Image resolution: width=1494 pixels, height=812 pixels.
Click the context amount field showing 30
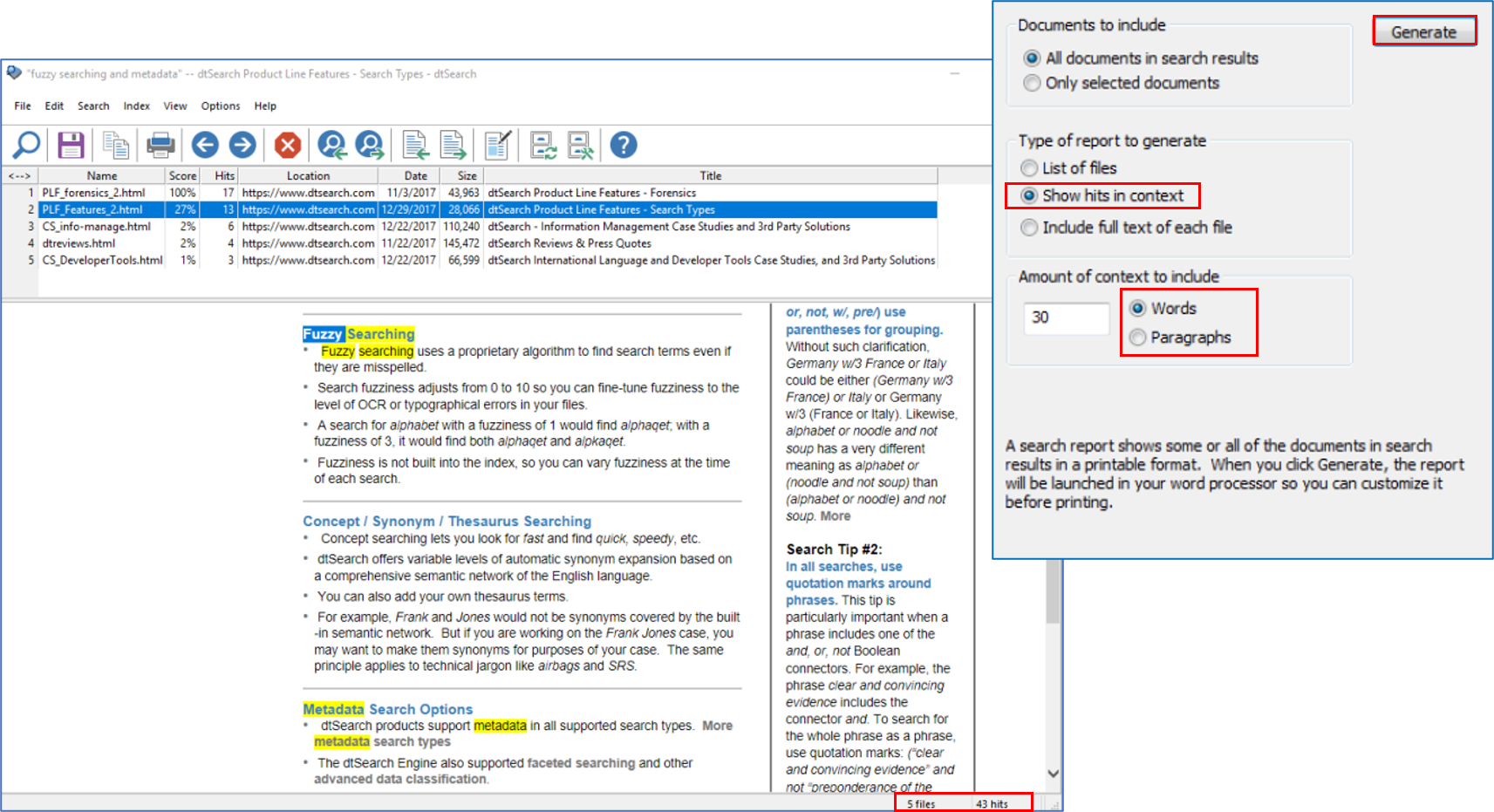pos(1066,317)
